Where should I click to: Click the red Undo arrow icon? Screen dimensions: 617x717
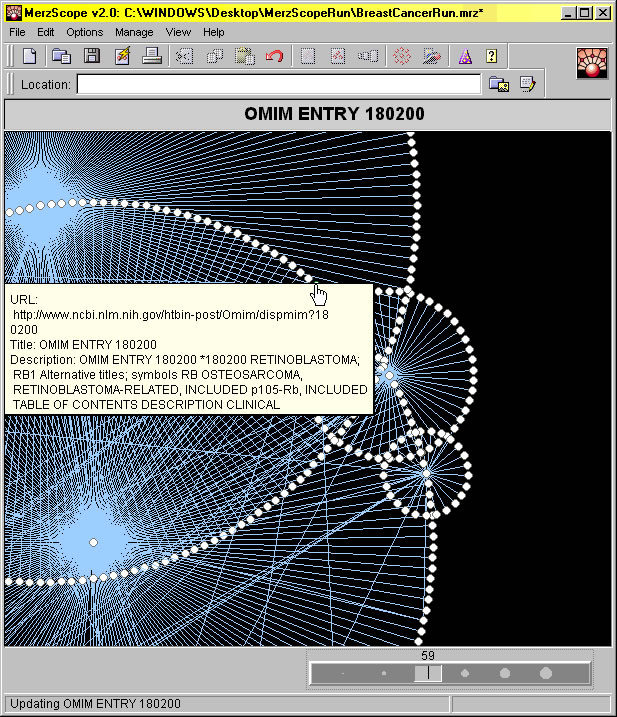tap(274, 56)
